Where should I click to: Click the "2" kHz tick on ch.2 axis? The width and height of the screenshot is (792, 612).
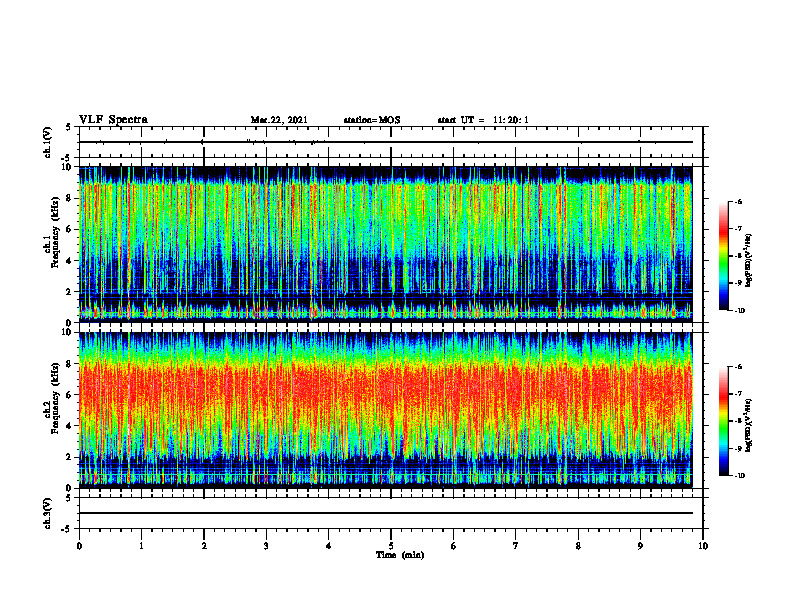point(70,457)
